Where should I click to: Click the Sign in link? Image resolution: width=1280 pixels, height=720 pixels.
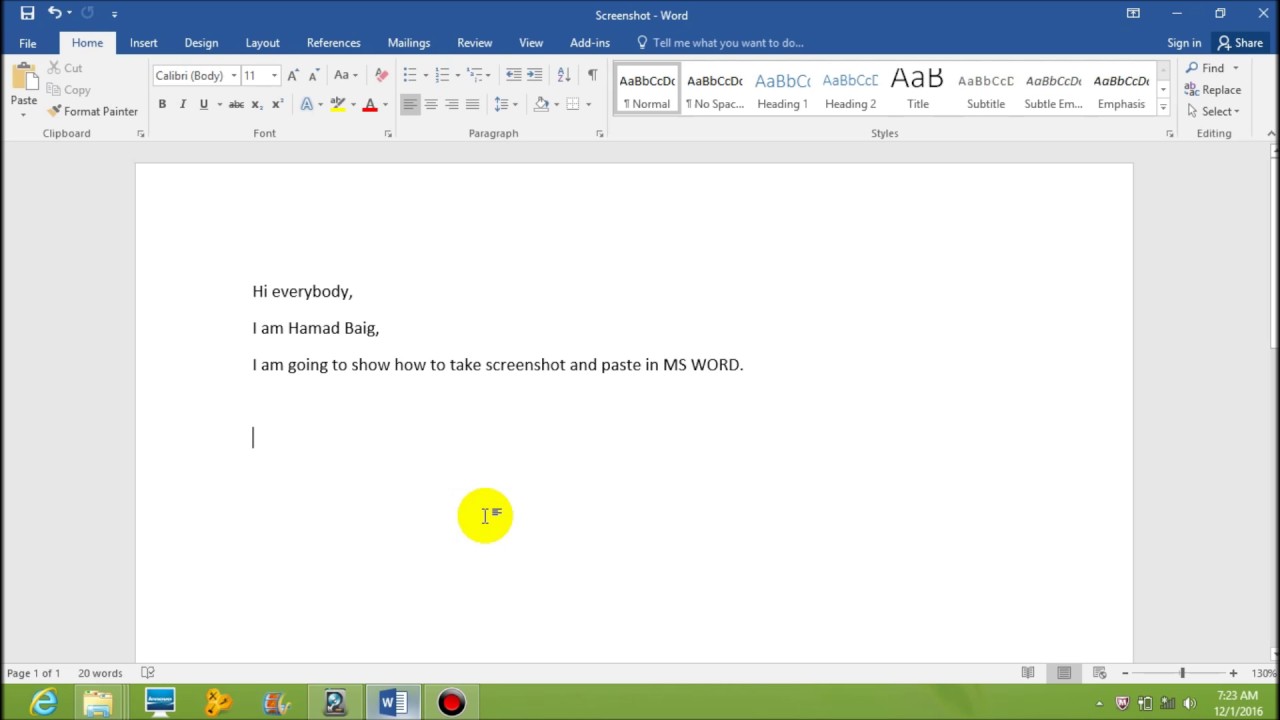[x=1184, y=43]
